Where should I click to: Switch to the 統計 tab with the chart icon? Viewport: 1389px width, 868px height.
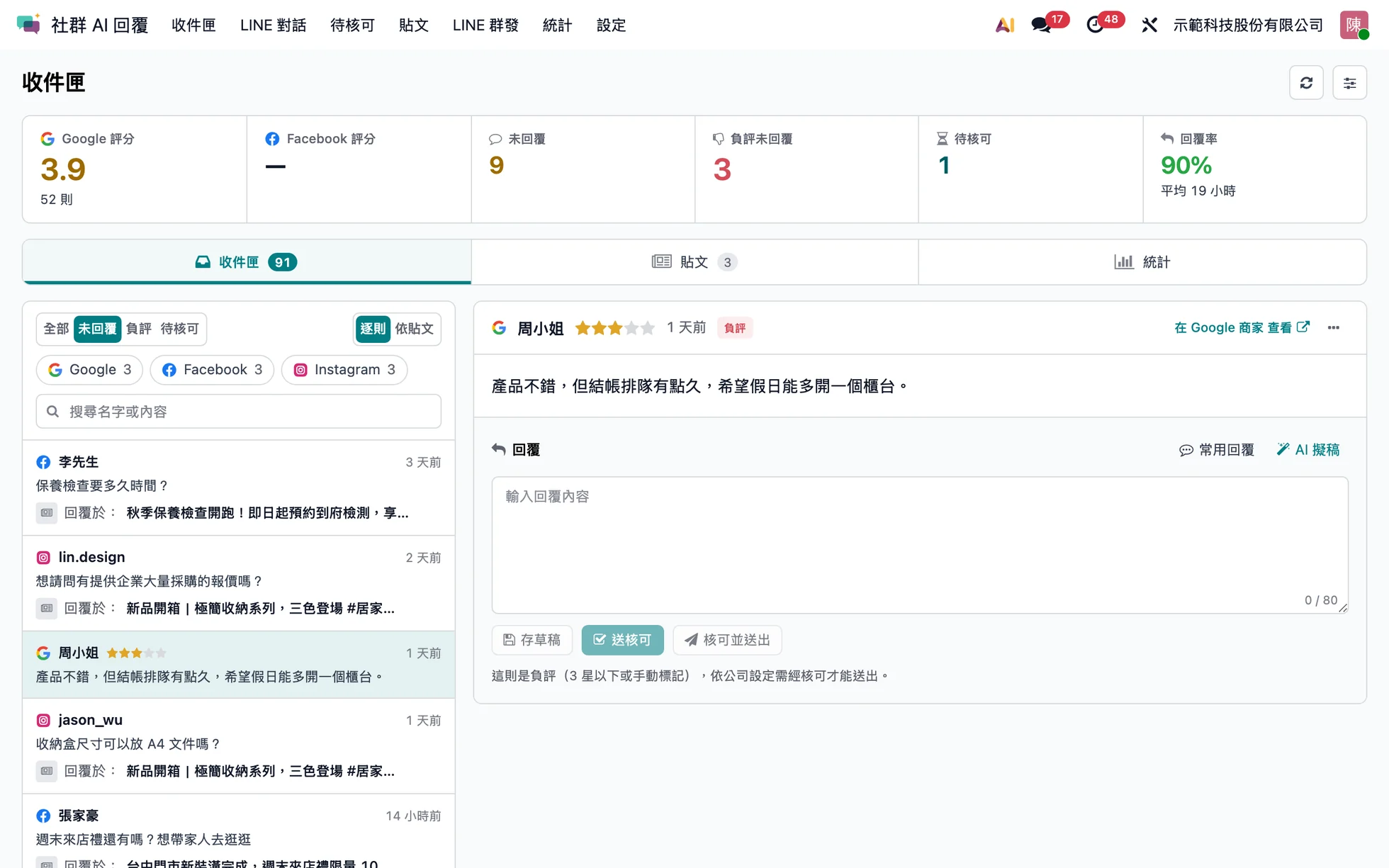point(1142,262)
